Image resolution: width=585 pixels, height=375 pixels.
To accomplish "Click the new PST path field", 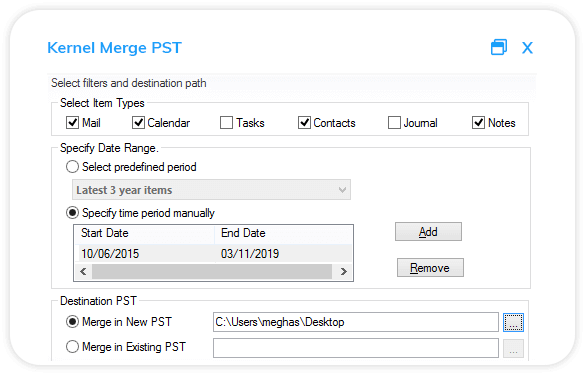I will pos(356,322).
